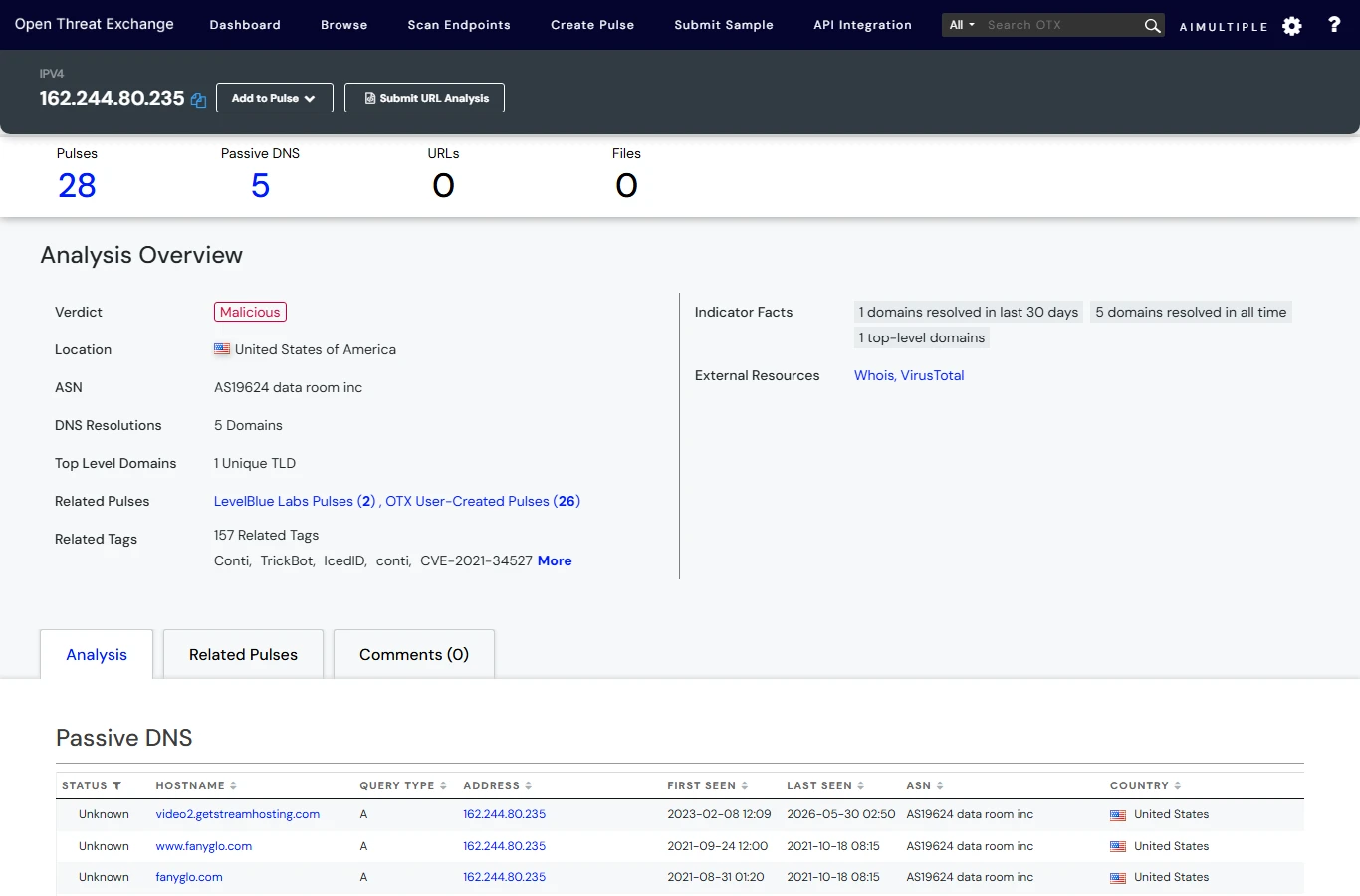Image resolution: width=1360 pixels, height=896 pixels.
Task: Click the Submit URL Analysis button
Action: pos(424,98)
